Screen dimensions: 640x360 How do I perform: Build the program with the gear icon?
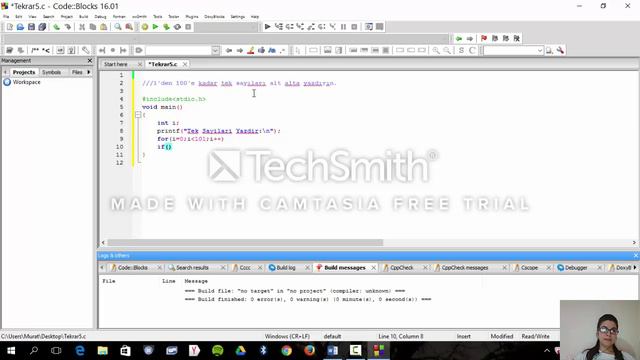pos(144,27)
